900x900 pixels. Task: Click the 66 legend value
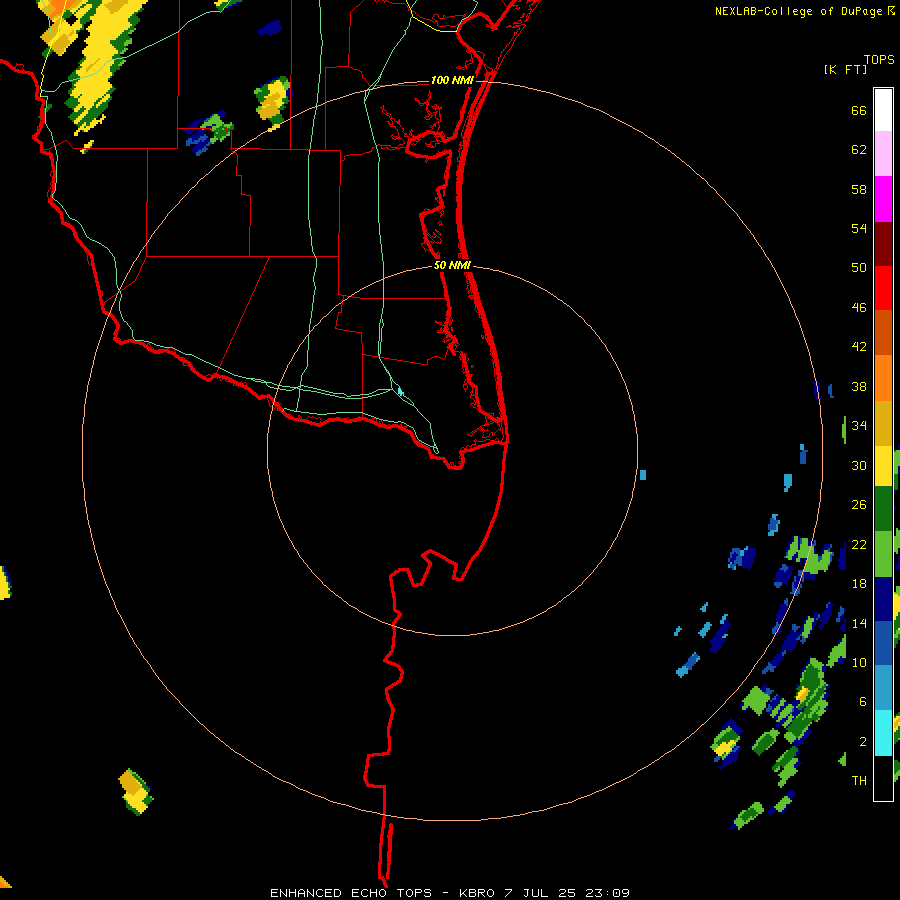[859, 111]
